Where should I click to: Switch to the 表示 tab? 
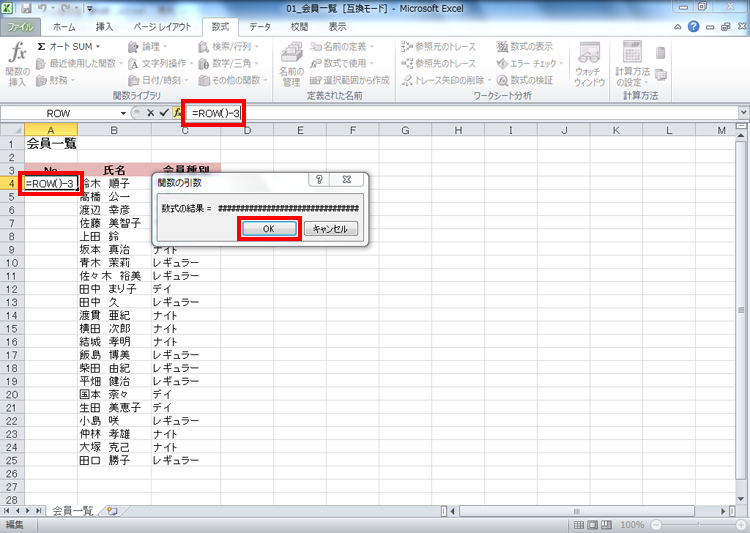(337, 27)
